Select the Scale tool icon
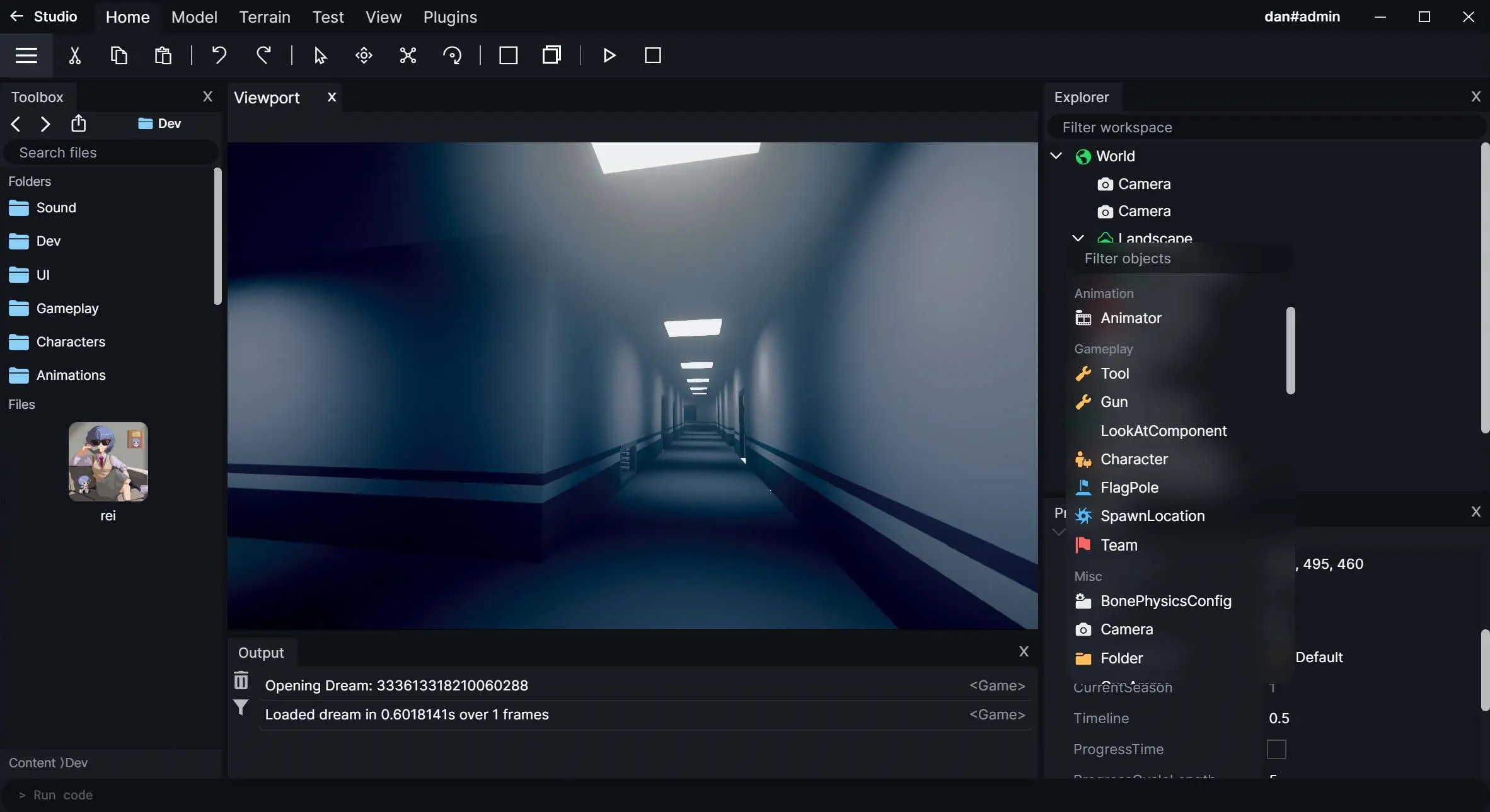Screen dimensions: 1490x812 click(408, 55)
